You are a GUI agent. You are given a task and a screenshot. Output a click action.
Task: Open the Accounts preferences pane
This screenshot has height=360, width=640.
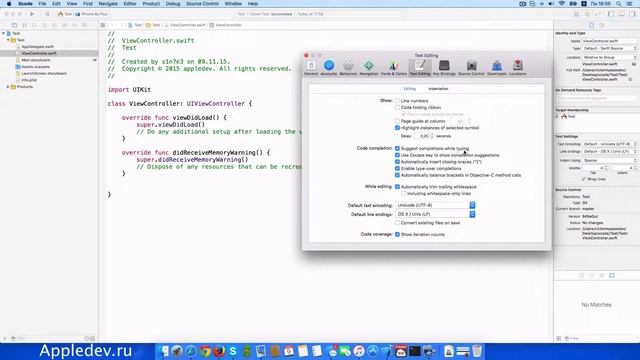[329, 68]
